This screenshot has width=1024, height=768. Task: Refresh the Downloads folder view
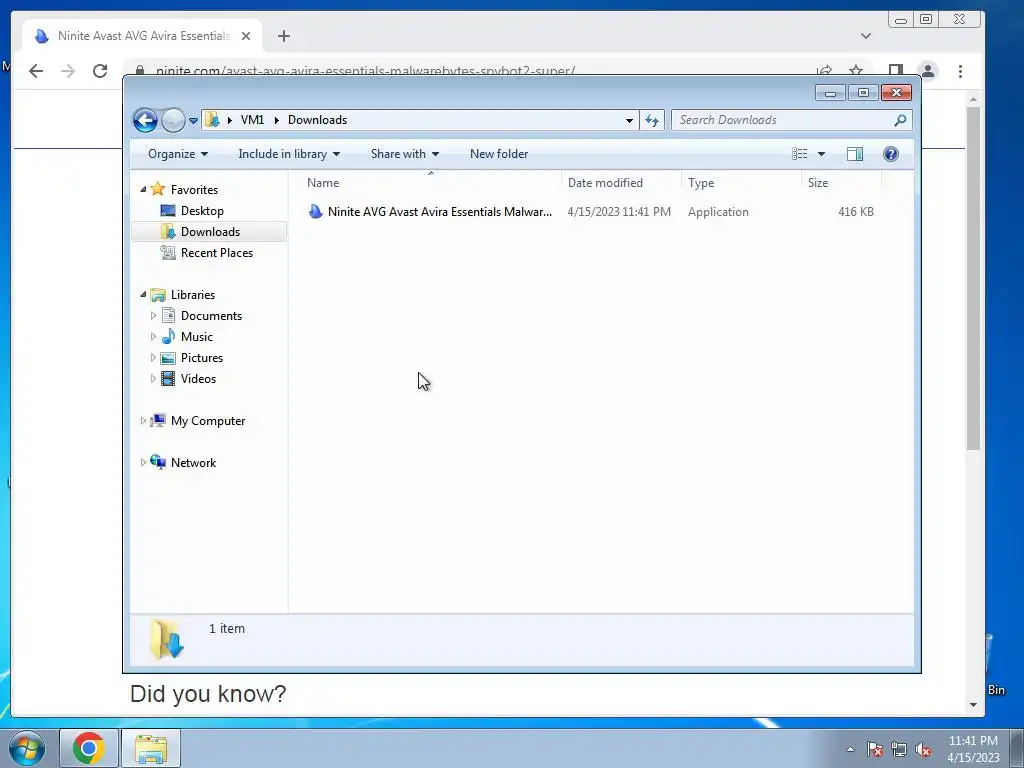click(652, 120)
